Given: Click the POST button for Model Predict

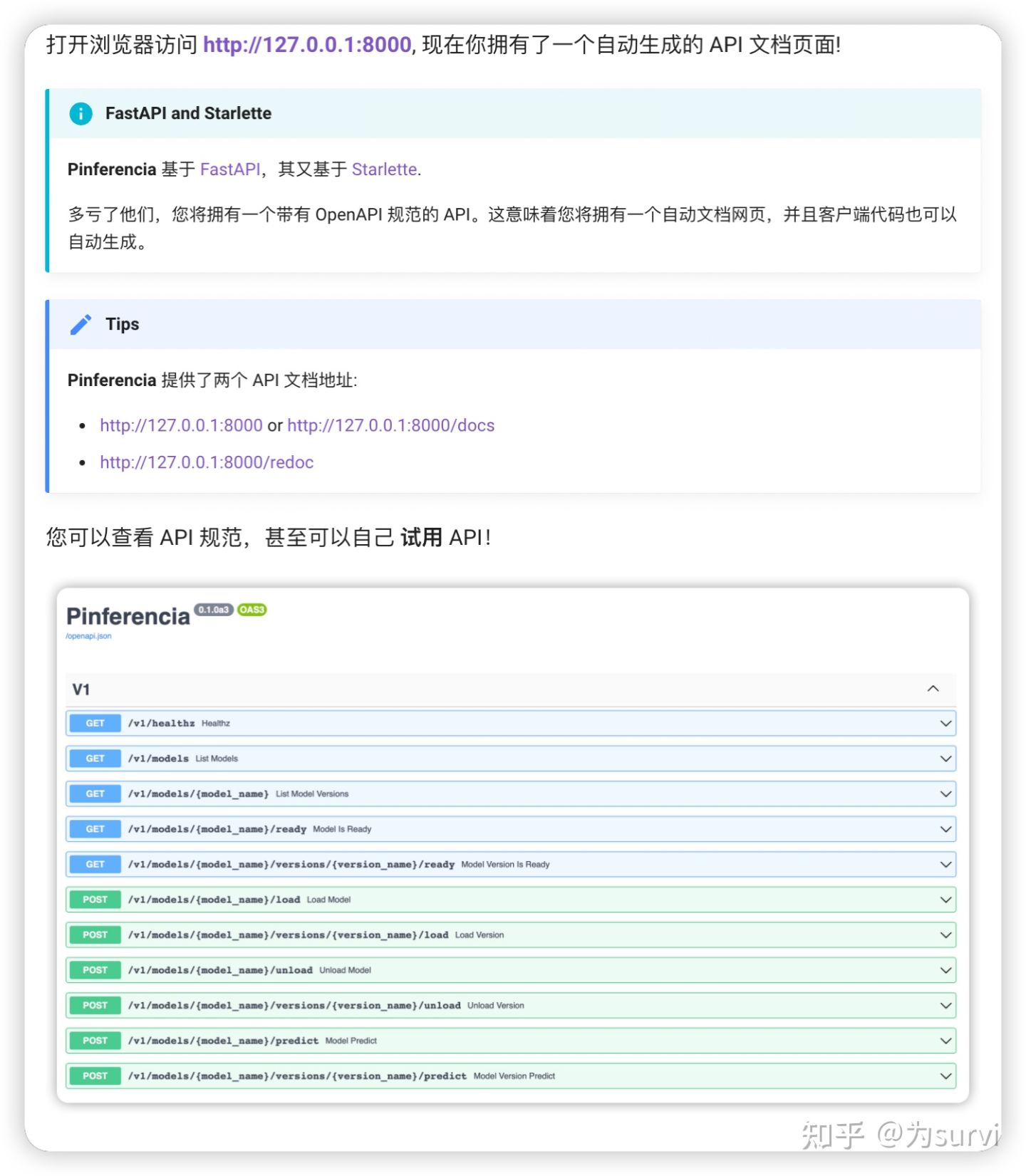Looking at the screenshot, I should (x=95, y=1041).
